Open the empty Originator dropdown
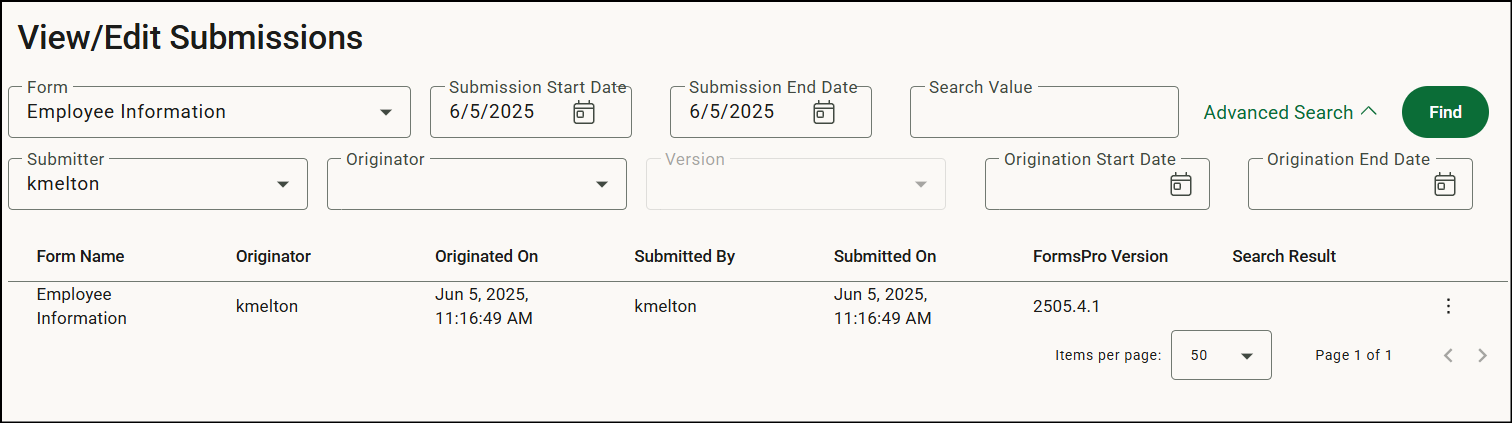 477,184
